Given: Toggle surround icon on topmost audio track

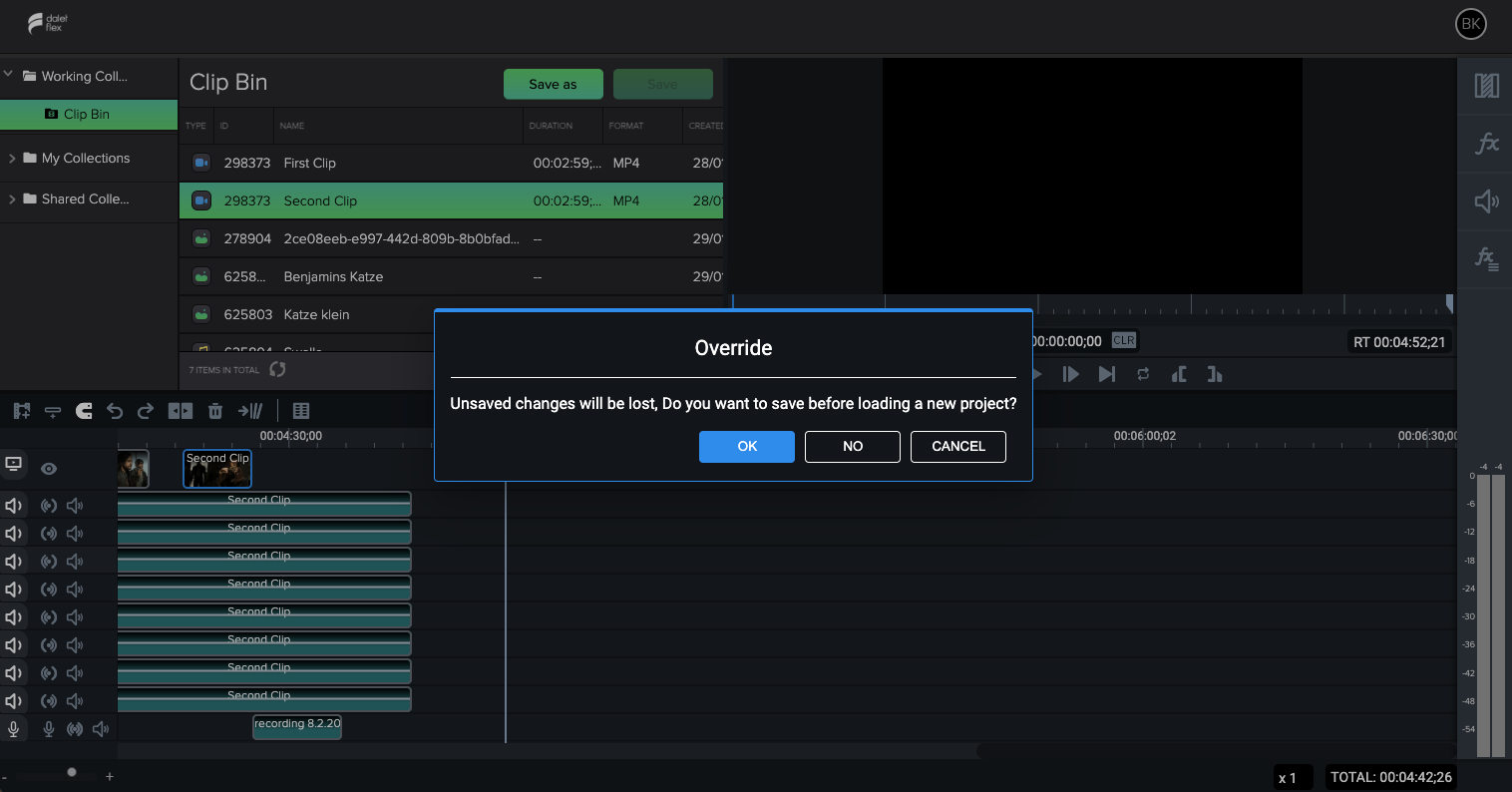Looking at the screenshot, I should pyautogui.click(x=48, y=506).
